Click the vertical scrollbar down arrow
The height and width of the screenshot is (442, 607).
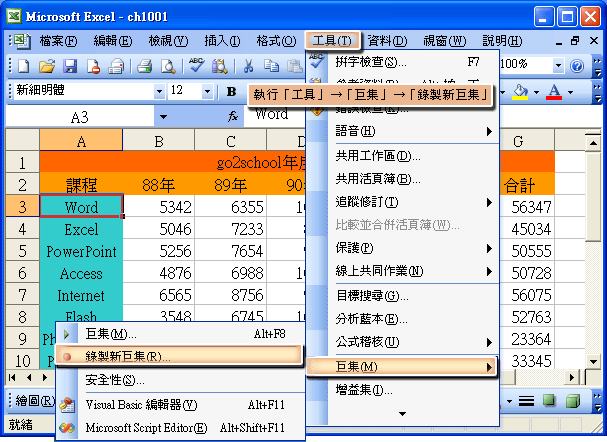click(x=593, y=362)
